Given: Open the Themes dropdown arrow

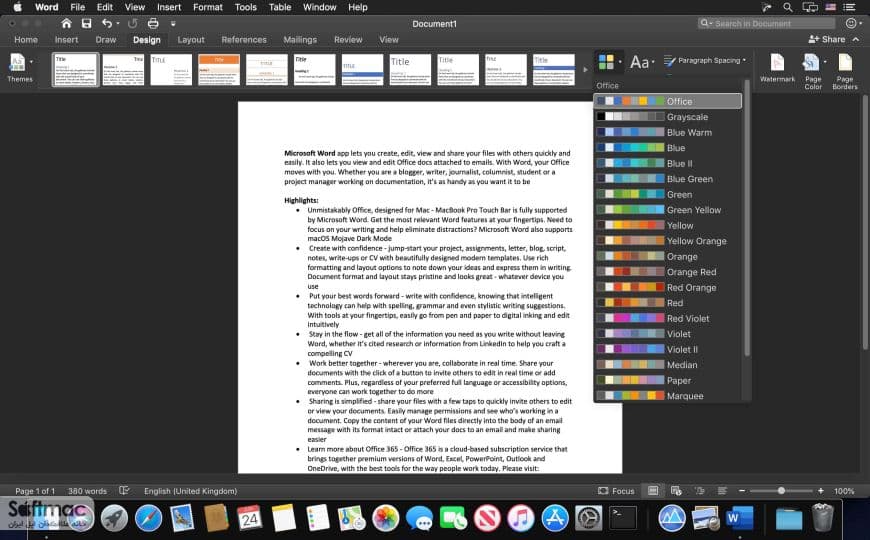Looking at the screenshot, I should (x=31, y=62).
